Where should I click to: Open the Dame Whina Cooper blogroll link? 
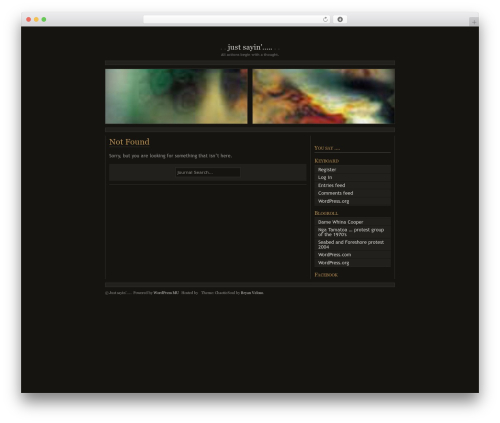pyautogui.click(x=340, y=222)
